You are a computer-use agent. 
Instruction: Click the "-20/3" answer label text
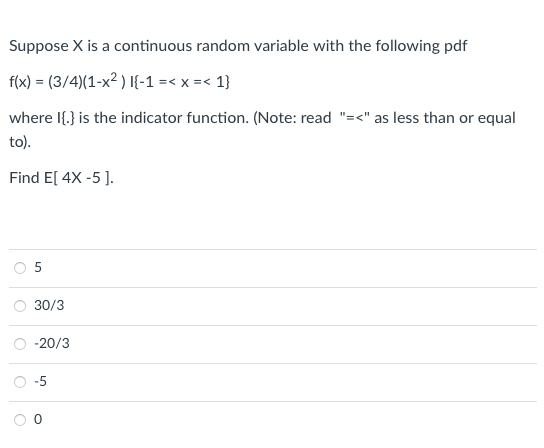tap(52, 343)
